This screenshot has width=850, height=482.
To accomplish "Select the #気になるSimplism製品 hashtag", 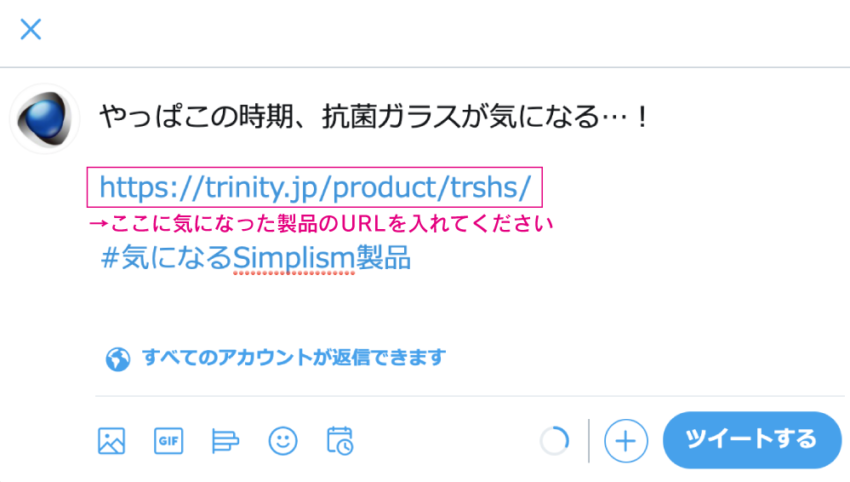I will 256,258.
